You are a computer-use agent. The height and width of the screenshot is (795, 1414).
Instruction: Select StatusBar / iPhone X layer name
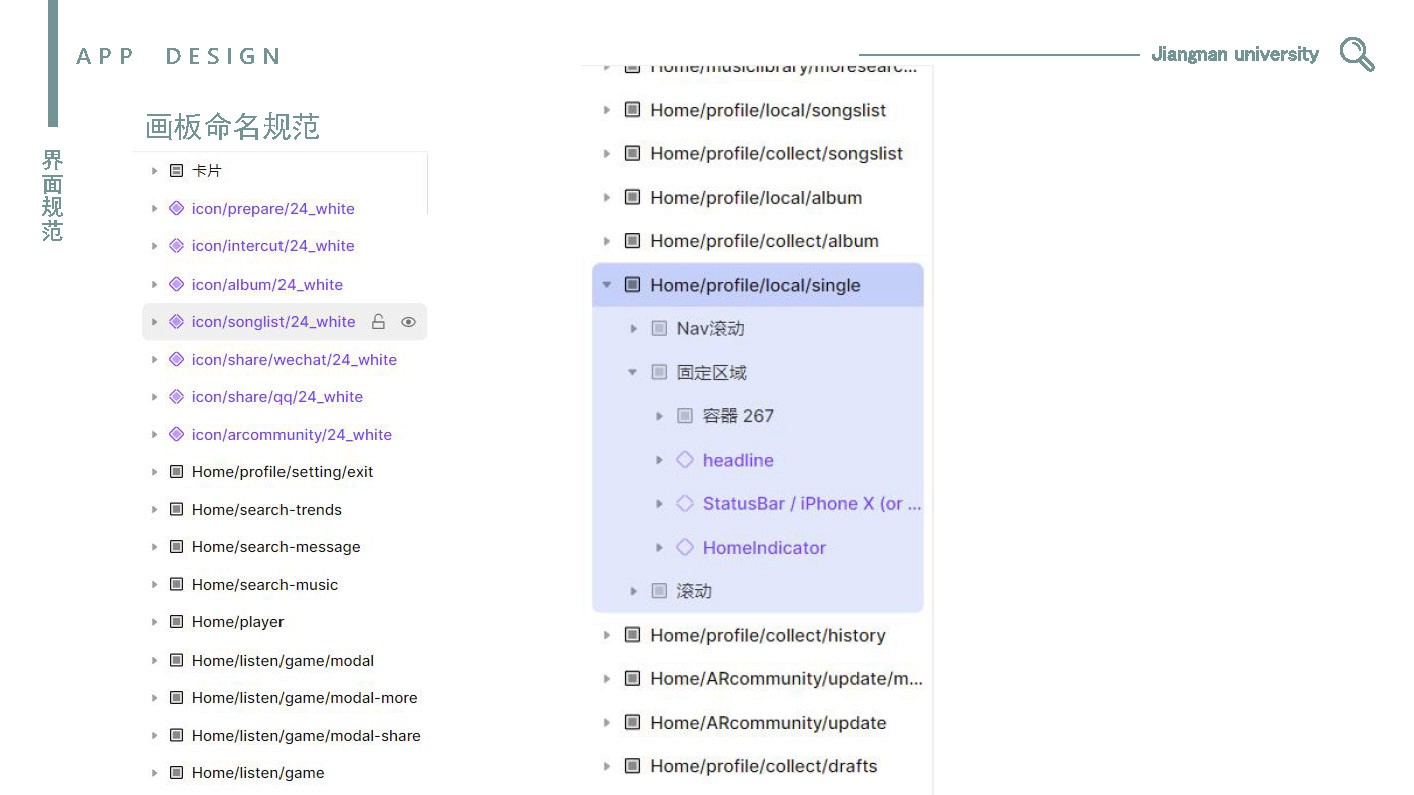(812, 503)
